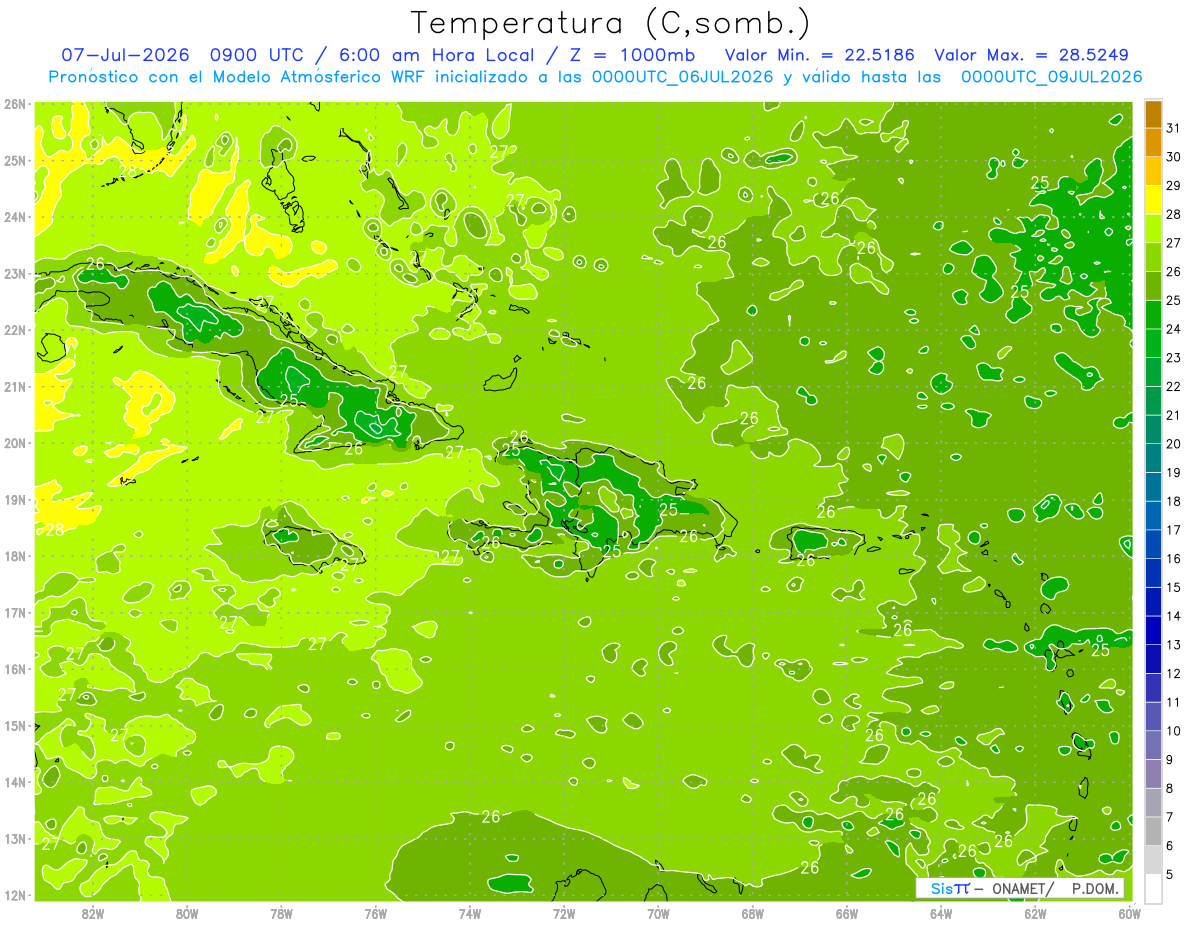Click the '70W' longitude axis label
This screenshot has width=1200, height=927.
click(658, 913)
